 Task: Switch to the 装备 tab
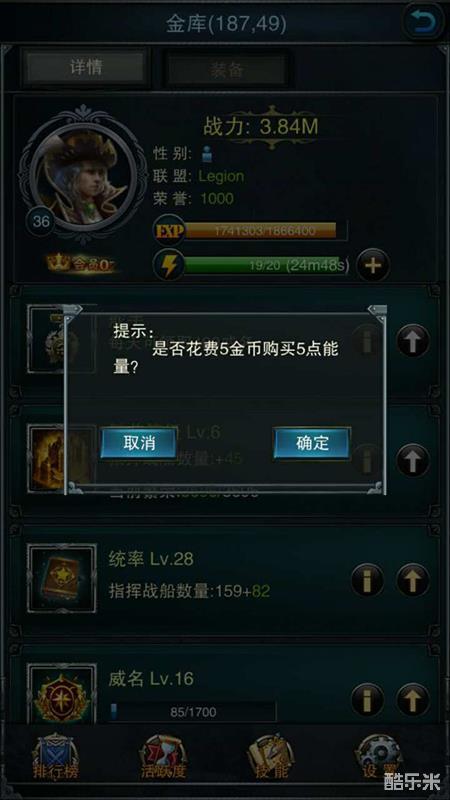pyautogui.click(x=227, y=70)
